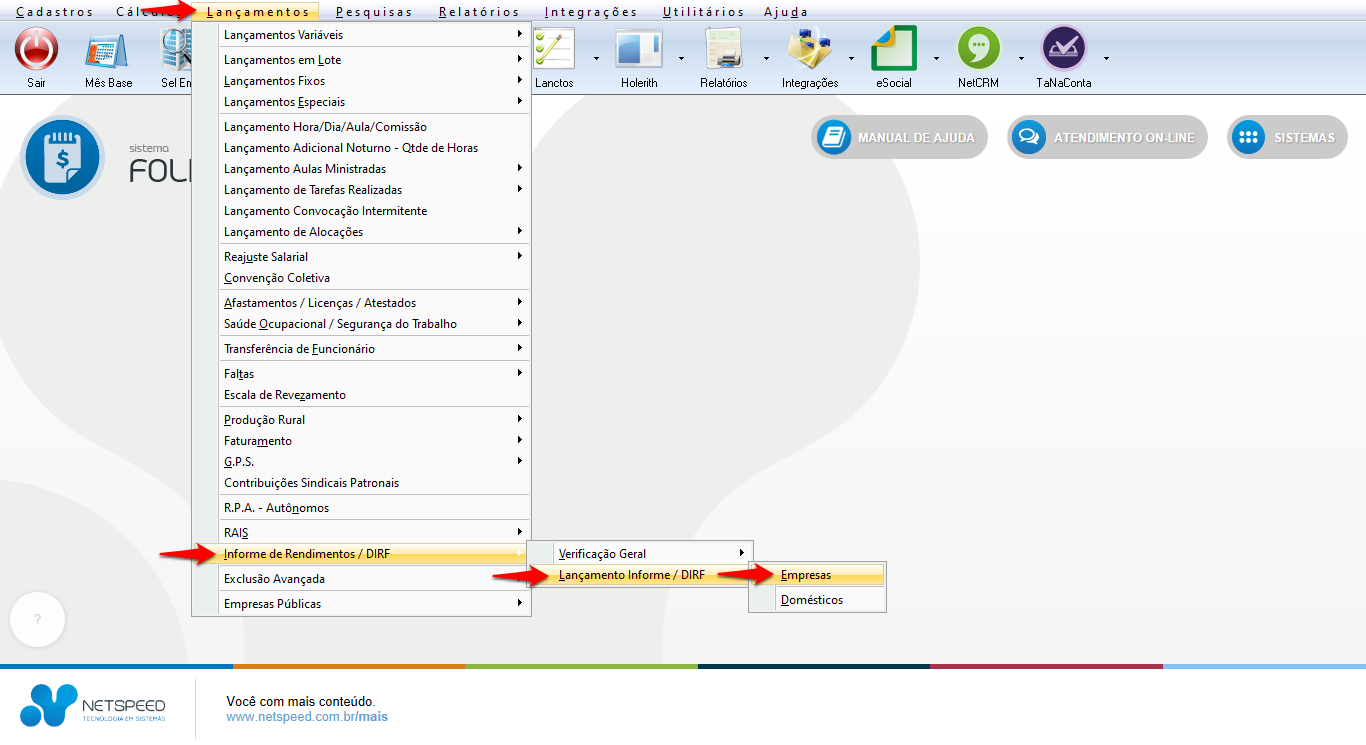Open the netspeed.com.br/mais link
1366x745 pixels.
click(x=307, y=717)
